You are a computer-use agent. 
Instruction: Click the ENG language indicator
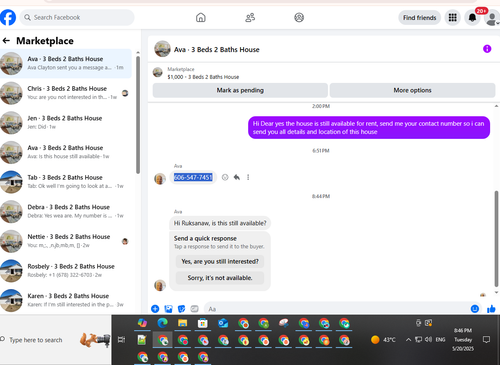(x=440, y=340)
